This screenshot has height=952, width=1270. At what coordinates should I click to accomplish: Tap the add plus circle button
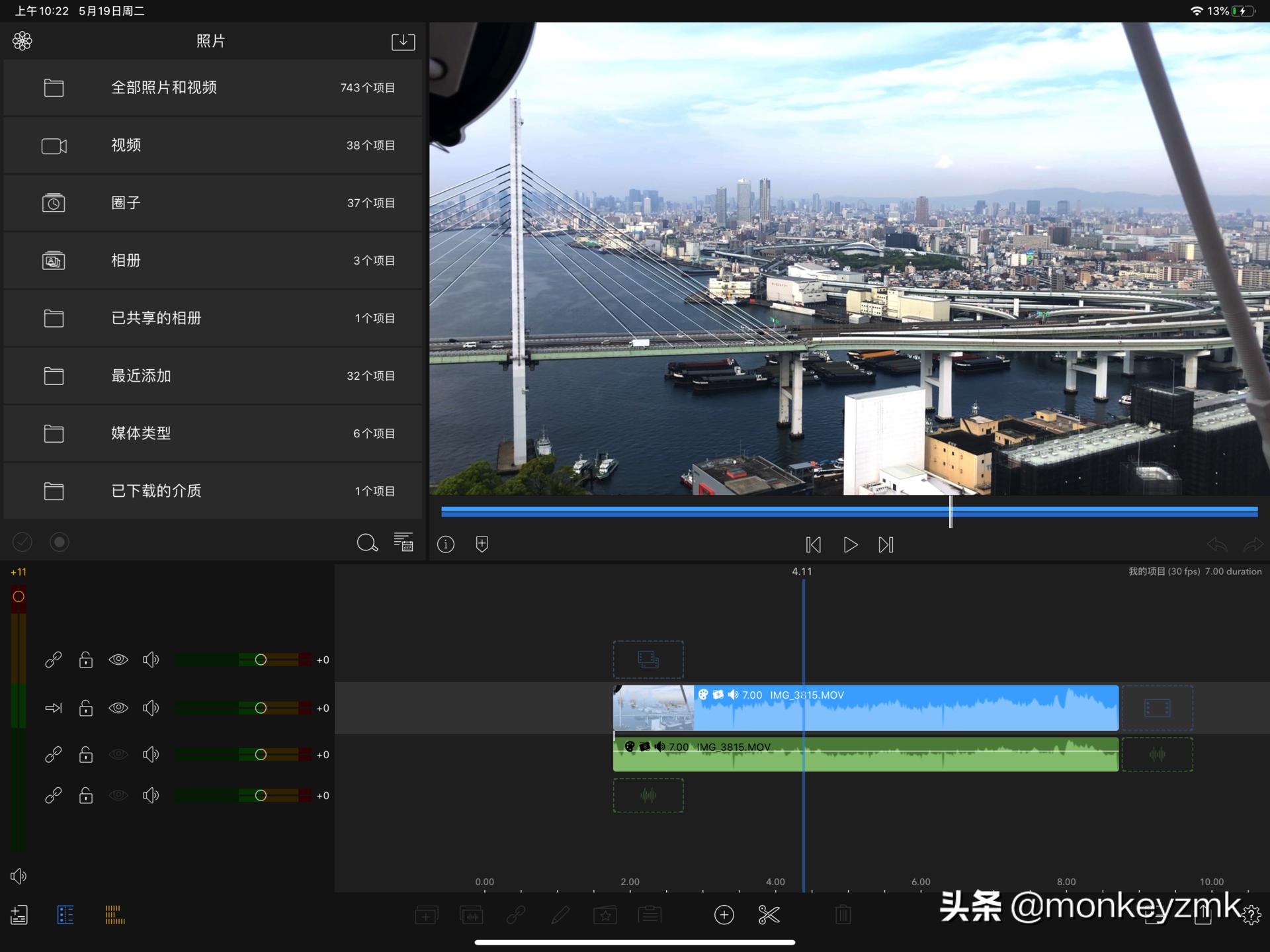(x=724, y=915)
